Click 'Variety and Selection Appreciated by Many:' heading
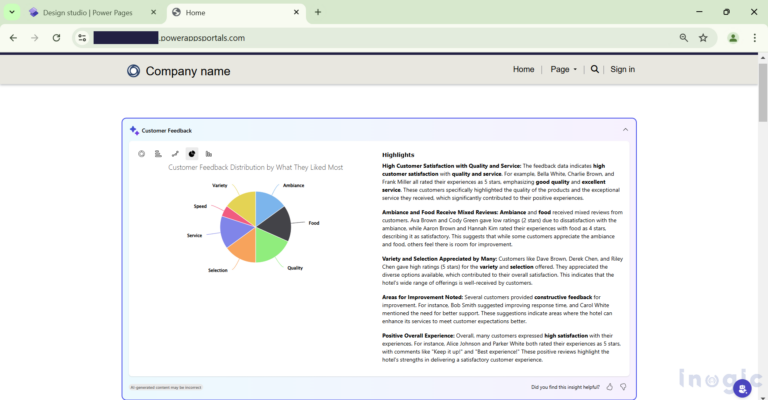This screenshot has height=400, width=768. tap(439, 259)
